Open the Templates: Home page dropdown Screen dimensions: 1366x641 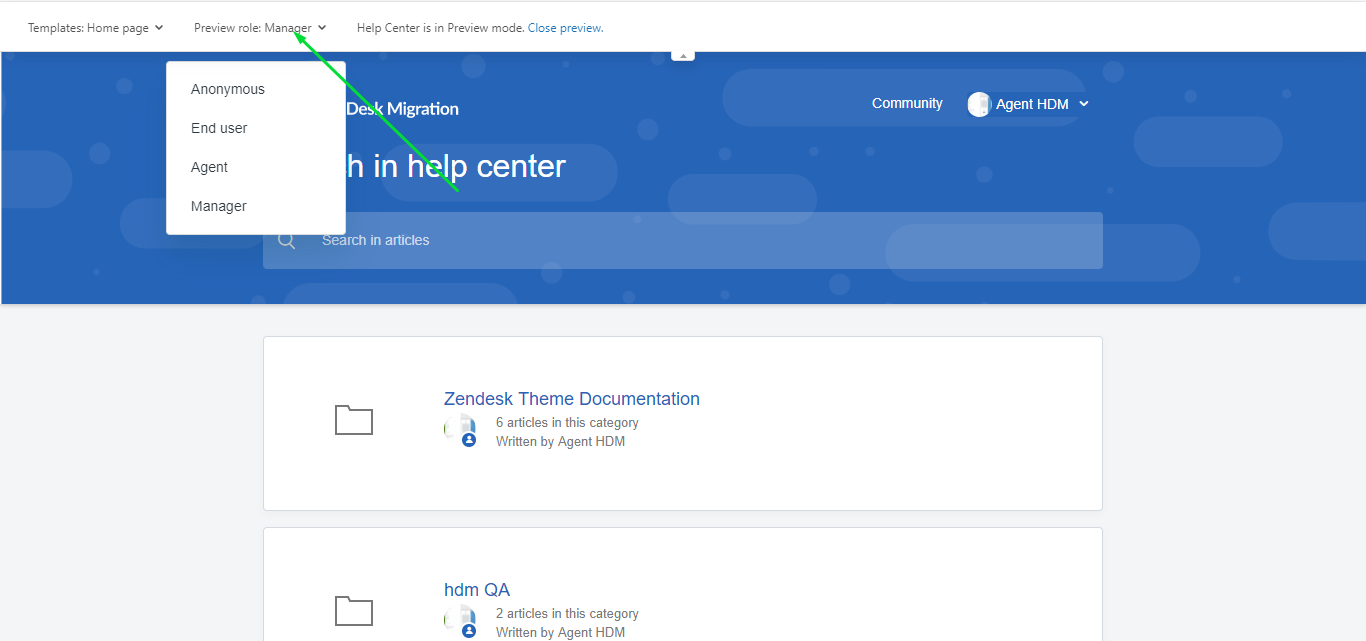[x=95, y=28]
